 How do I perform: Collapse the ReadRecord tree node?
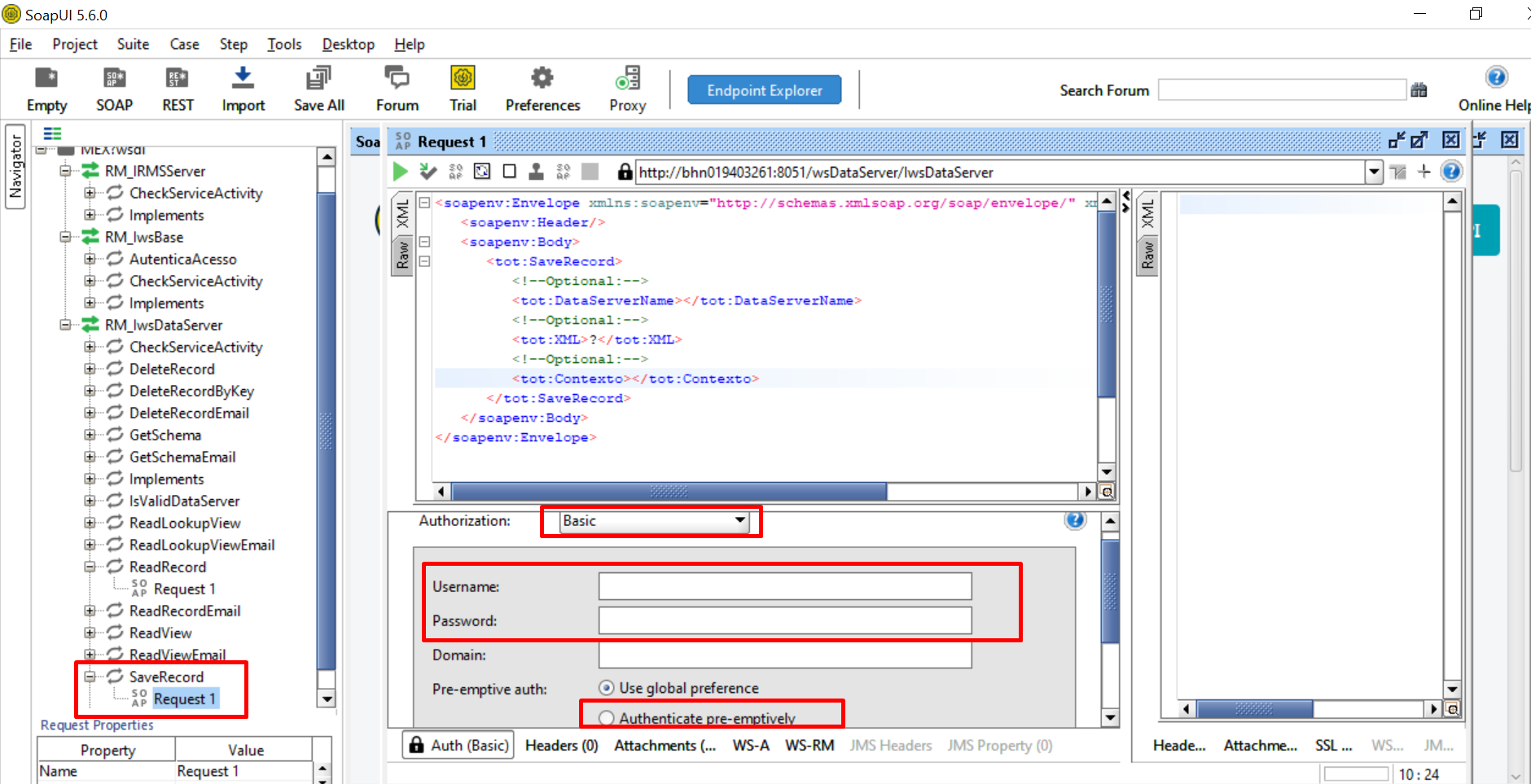tap(90, 567)
